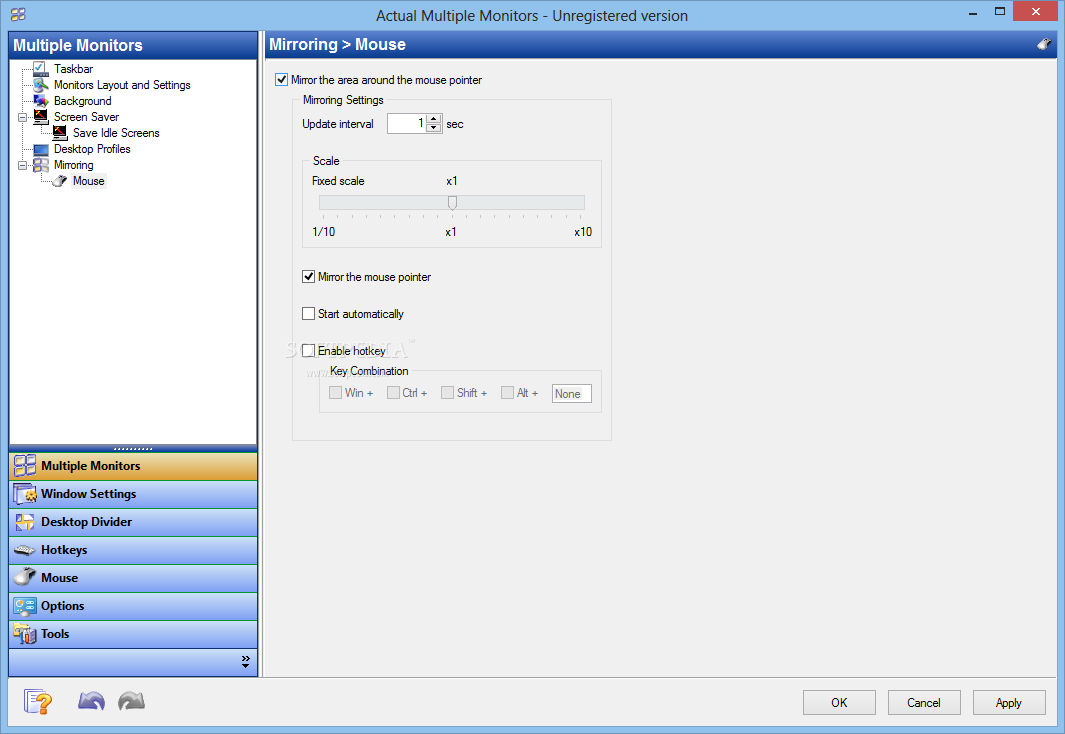The height and width of the screenshot is (734, 1065).
Task: Select Mirroring in the tree
Action: (73, 165)
